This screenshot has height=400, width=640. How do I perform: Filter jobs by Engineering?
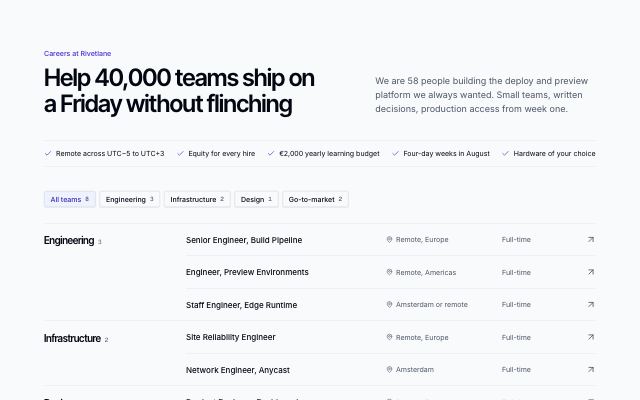click(129, 200)
